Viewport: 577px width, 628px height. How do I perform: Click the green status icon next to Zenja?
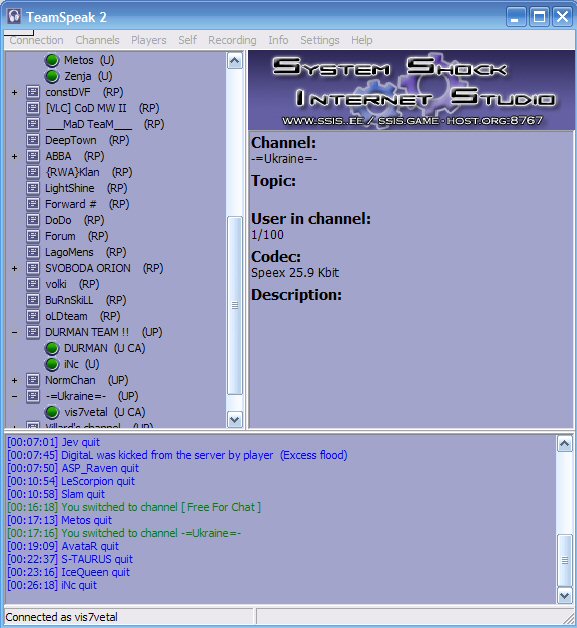pyautogui.click(x=52, y=76)
